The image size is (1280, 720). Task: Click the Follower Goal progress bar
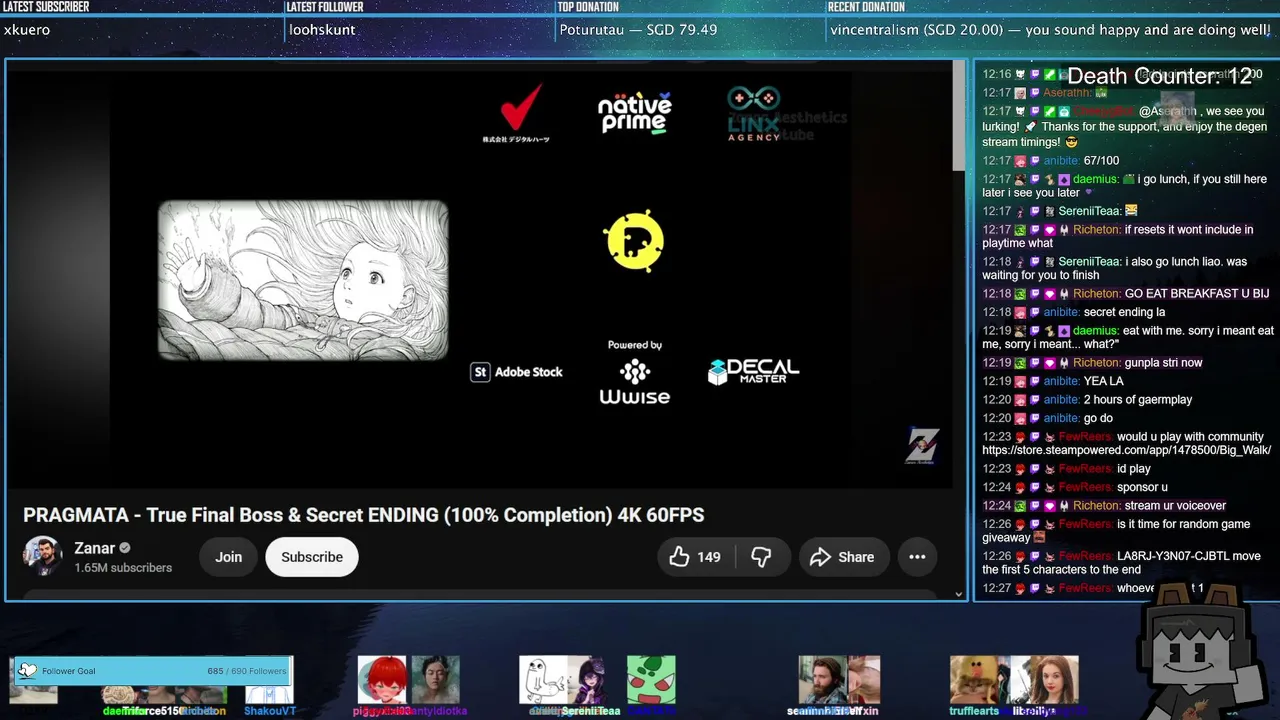coord(153,671)
